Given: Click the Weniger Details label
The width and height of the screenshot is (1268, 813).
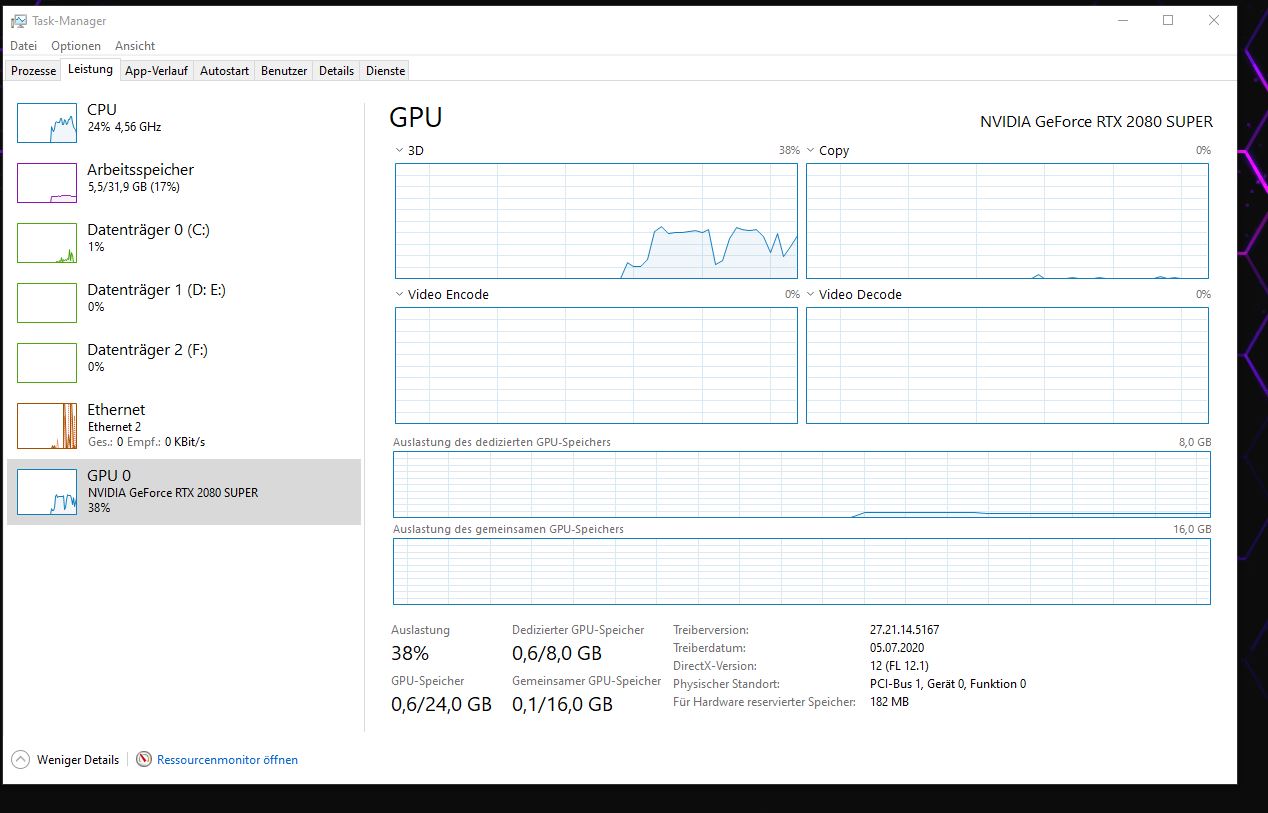Looking at the screenshot, I should 78,760.
